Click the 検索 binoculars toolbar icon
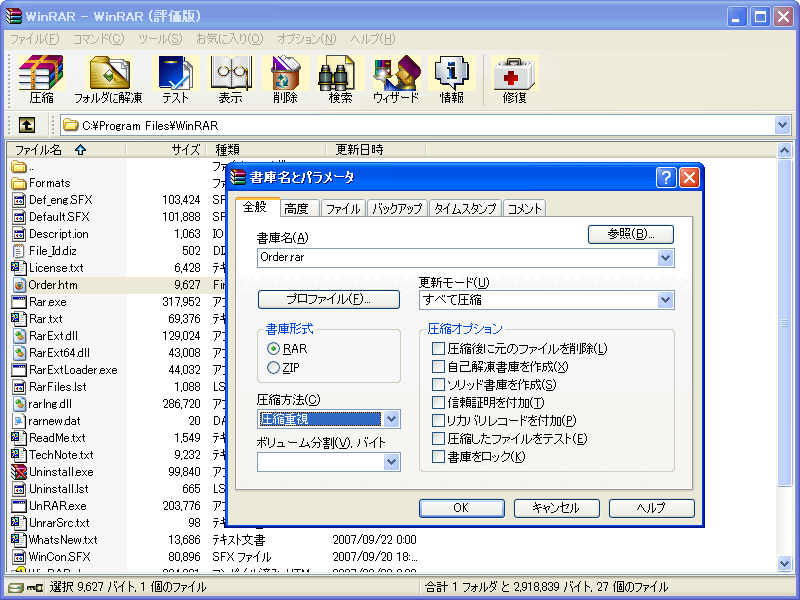The height and width of the screenshot is (600, 800). tap(340, 80)
